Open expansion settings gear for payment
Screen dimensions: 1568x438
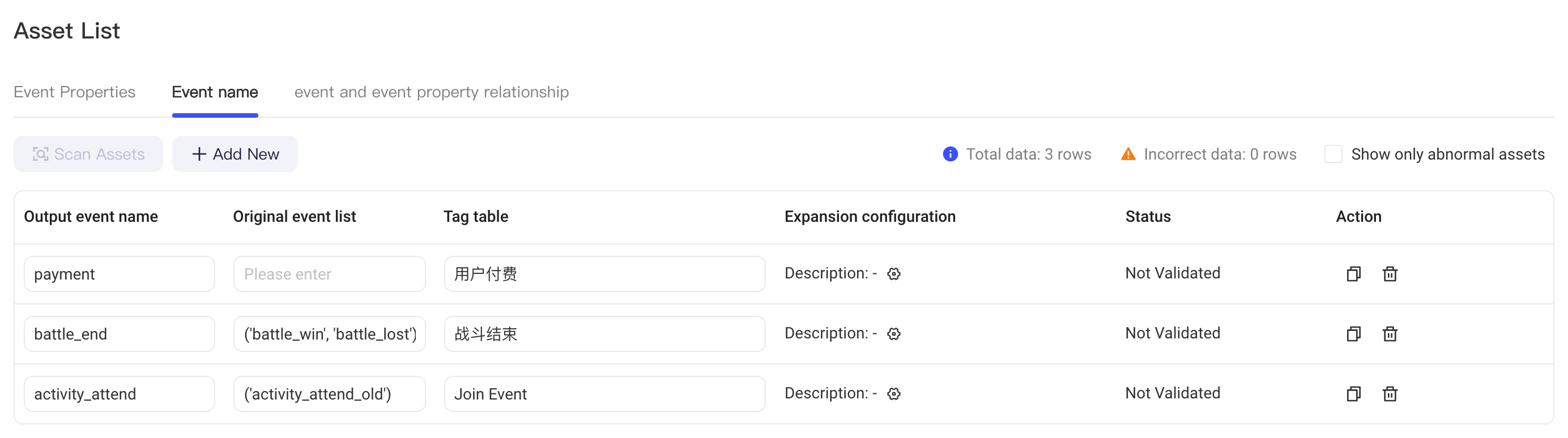[x=893, y=274]
